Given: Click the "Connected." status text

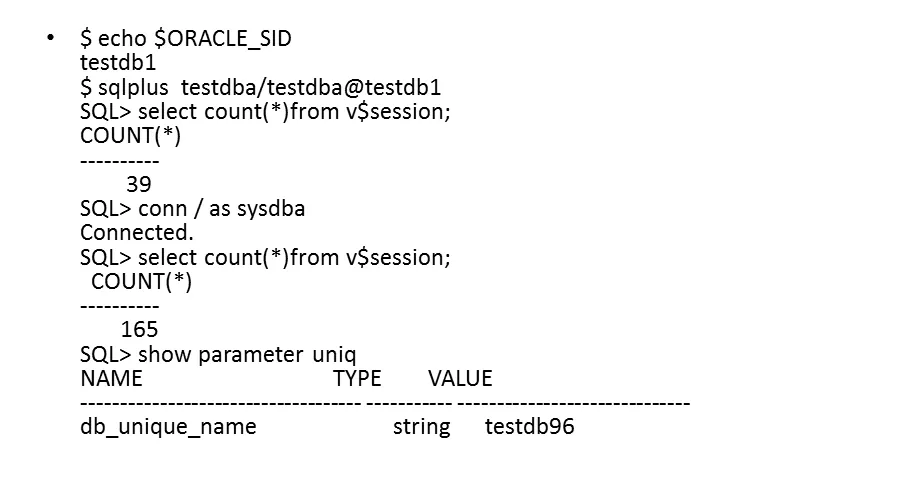Looking at the screenshot, I should [x=136, y=233].
